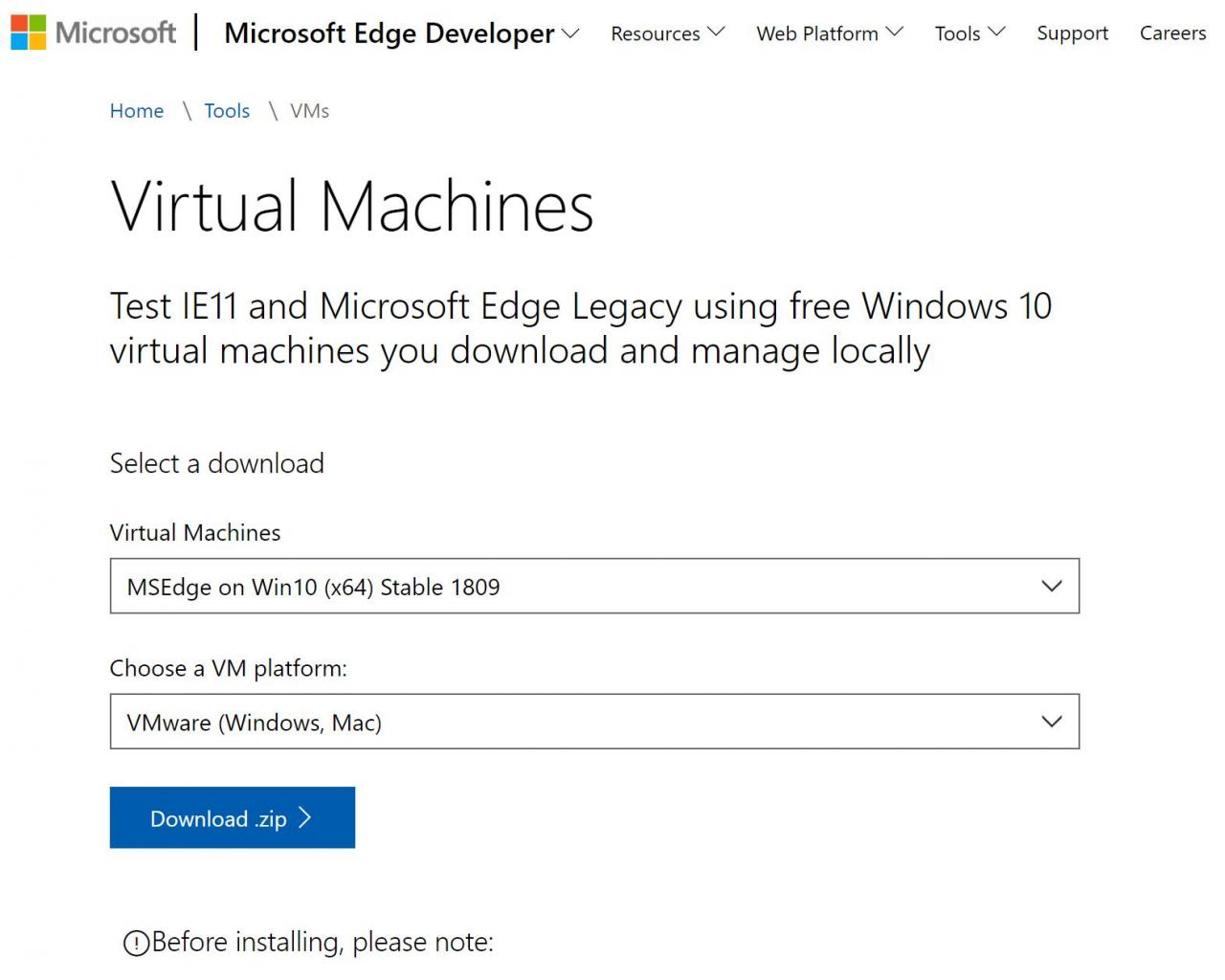This screenshot has height=980, width=1225.
Task: Go to the Tools breadcrumb link
Action: coord(227,111)
